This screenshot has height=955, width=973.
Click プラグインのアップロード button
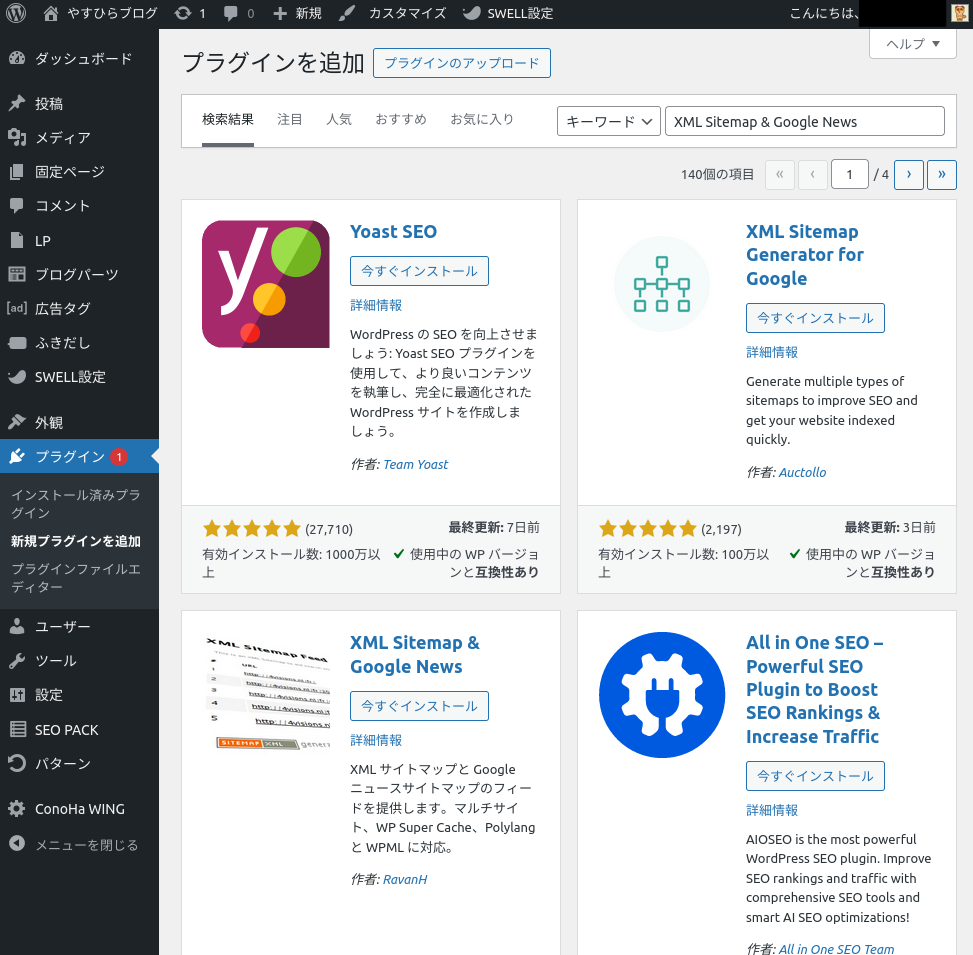[x=461, y=63]
